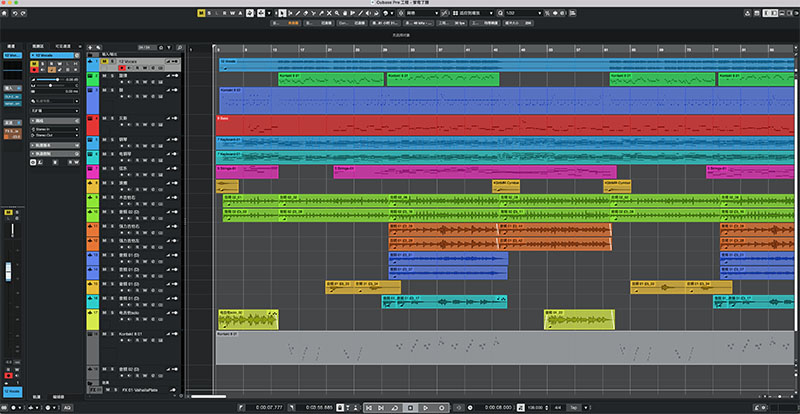This screenshot has width=800, height=414.
Task: Toggle the yellow global Mute M button
Action: [201, 13]
